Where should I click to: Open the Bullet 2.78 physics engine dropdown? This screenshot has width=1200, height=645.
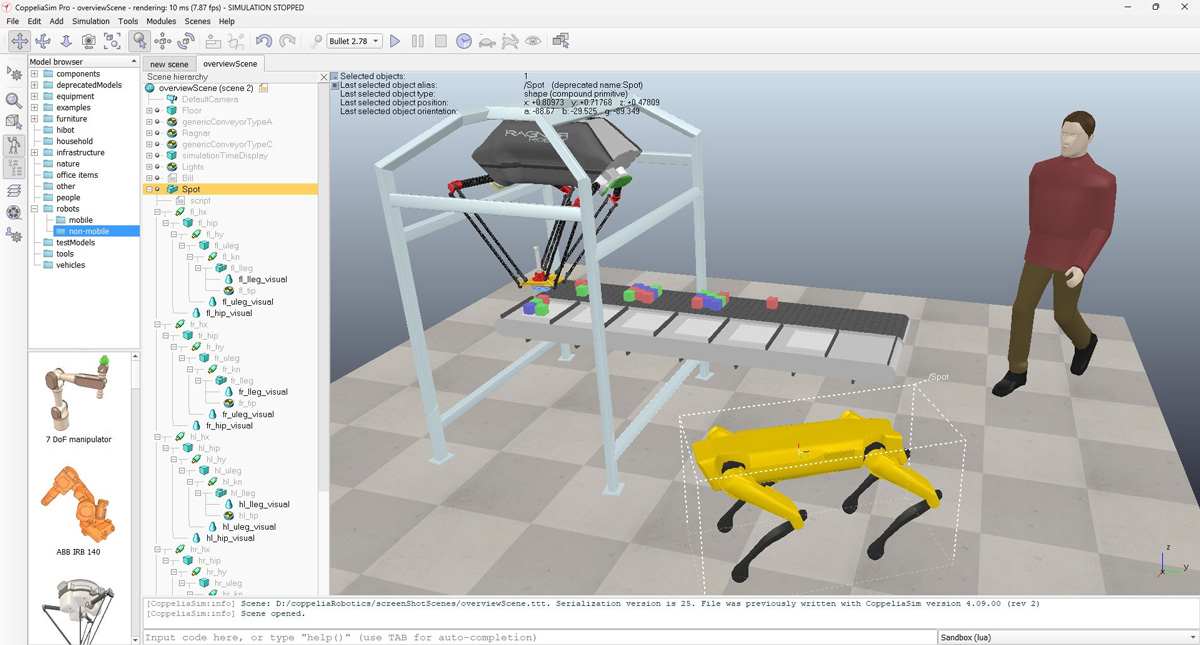pyautogui.click(x=354, y=41)
